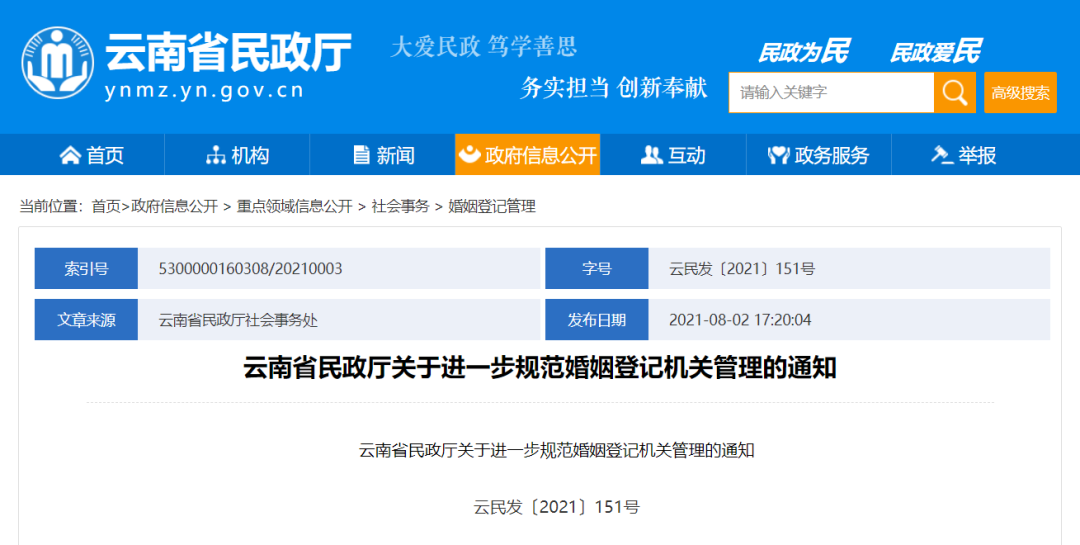This screenshot has height=545, width=1080.
Task: Click the 云南省民政厅 site title text
Action: pos(228,52)
